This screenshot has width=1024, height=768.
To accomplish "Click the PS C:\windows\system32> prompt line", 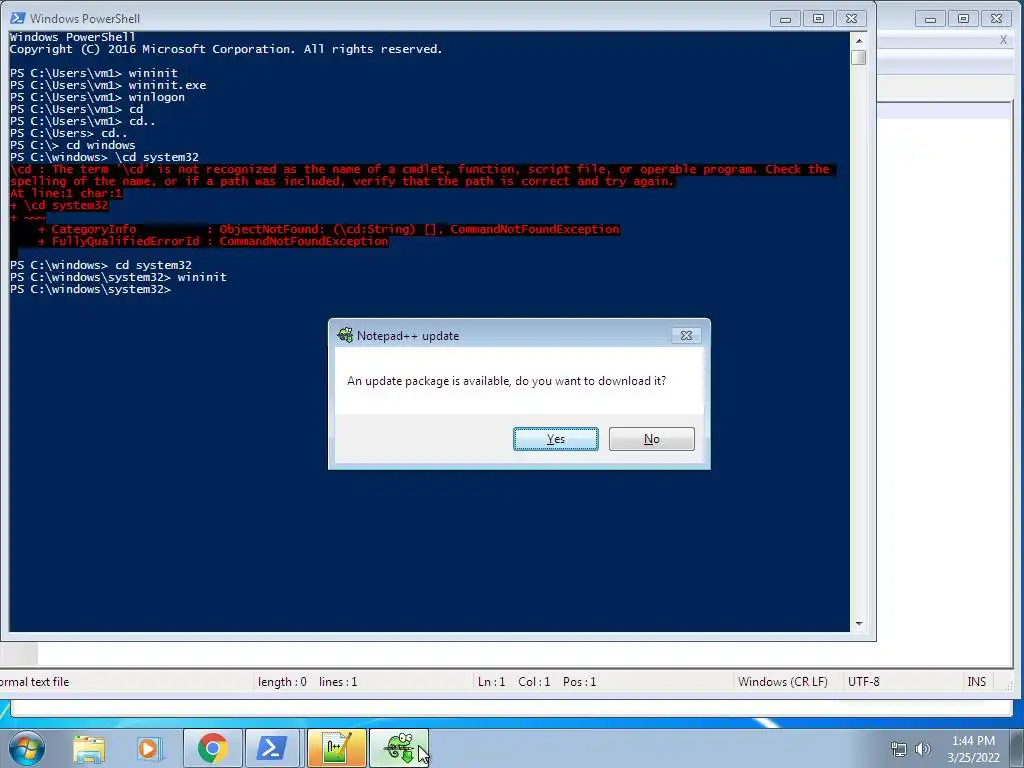I will [90, 289].
